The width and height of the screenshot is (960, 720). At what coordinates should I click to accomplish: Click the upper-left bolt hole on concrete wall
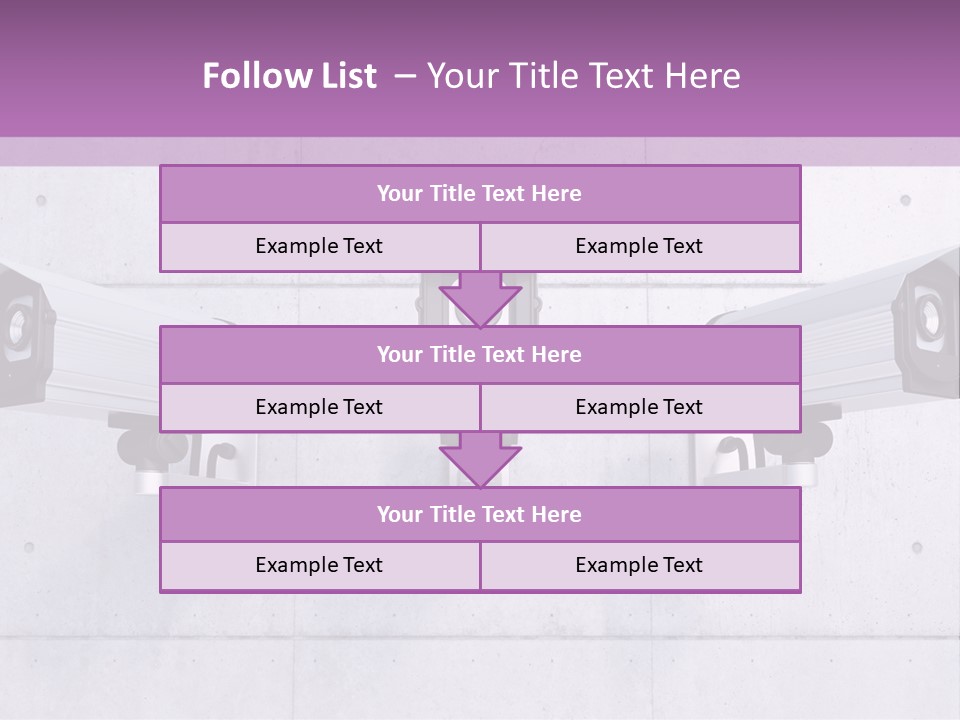[x=41, y=200]
